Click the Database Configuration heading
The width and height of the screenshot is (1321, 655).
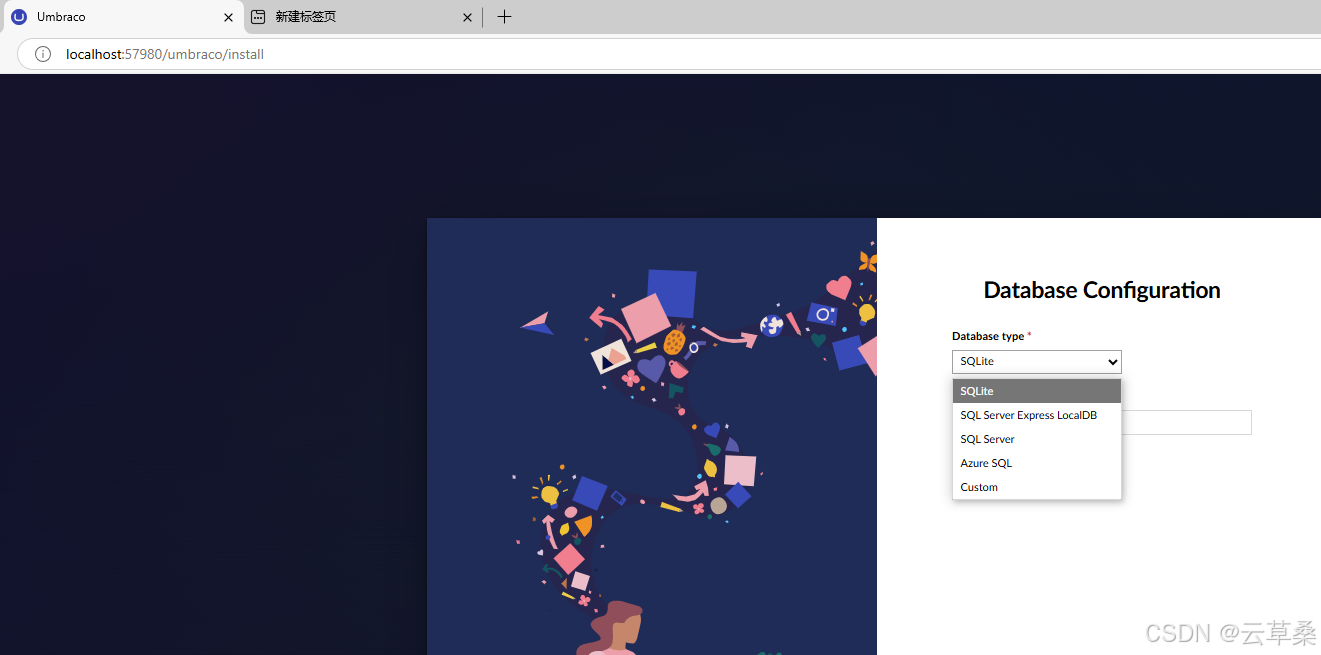click(1102, 290)
